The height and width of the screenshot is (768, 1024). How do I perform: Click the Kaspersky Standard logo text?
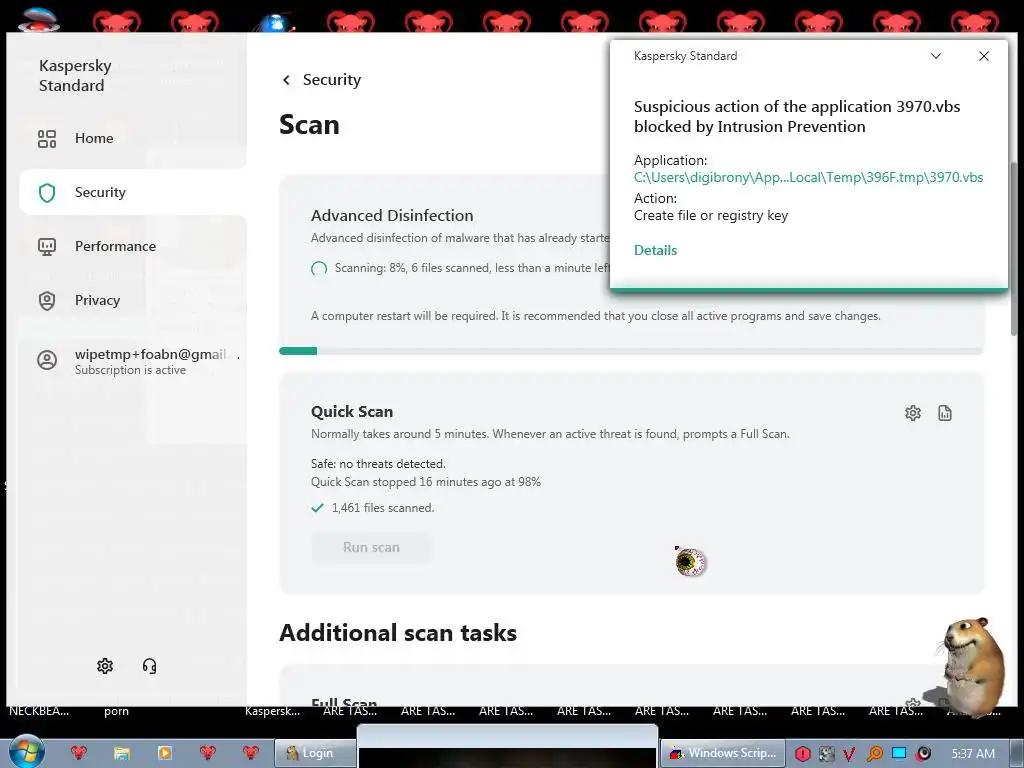pos(75,76)
